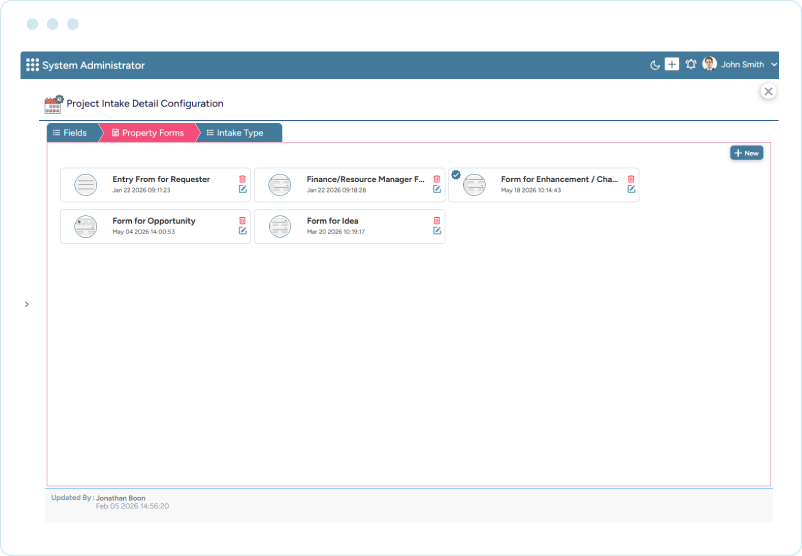Click date Jan 22 2026 09:11:23

tap(141, 190)
